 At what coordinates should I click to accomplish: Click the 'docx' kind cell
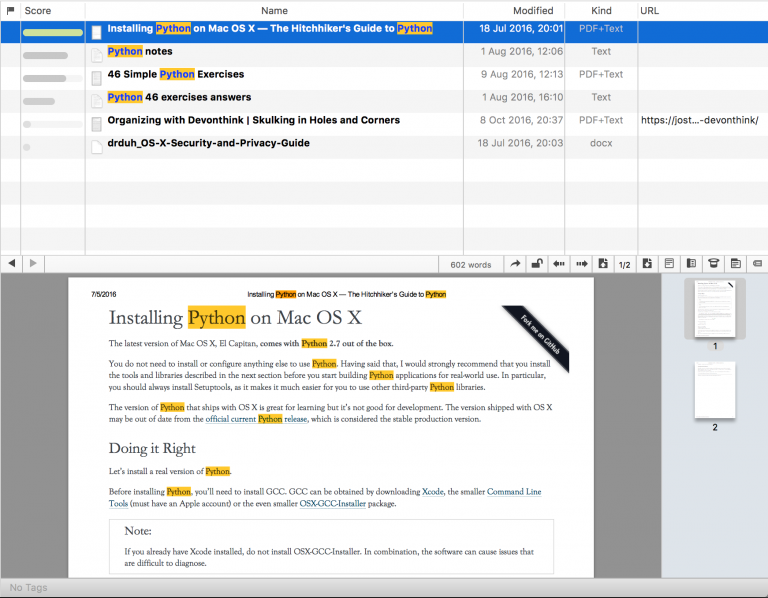tap(601, 143)
